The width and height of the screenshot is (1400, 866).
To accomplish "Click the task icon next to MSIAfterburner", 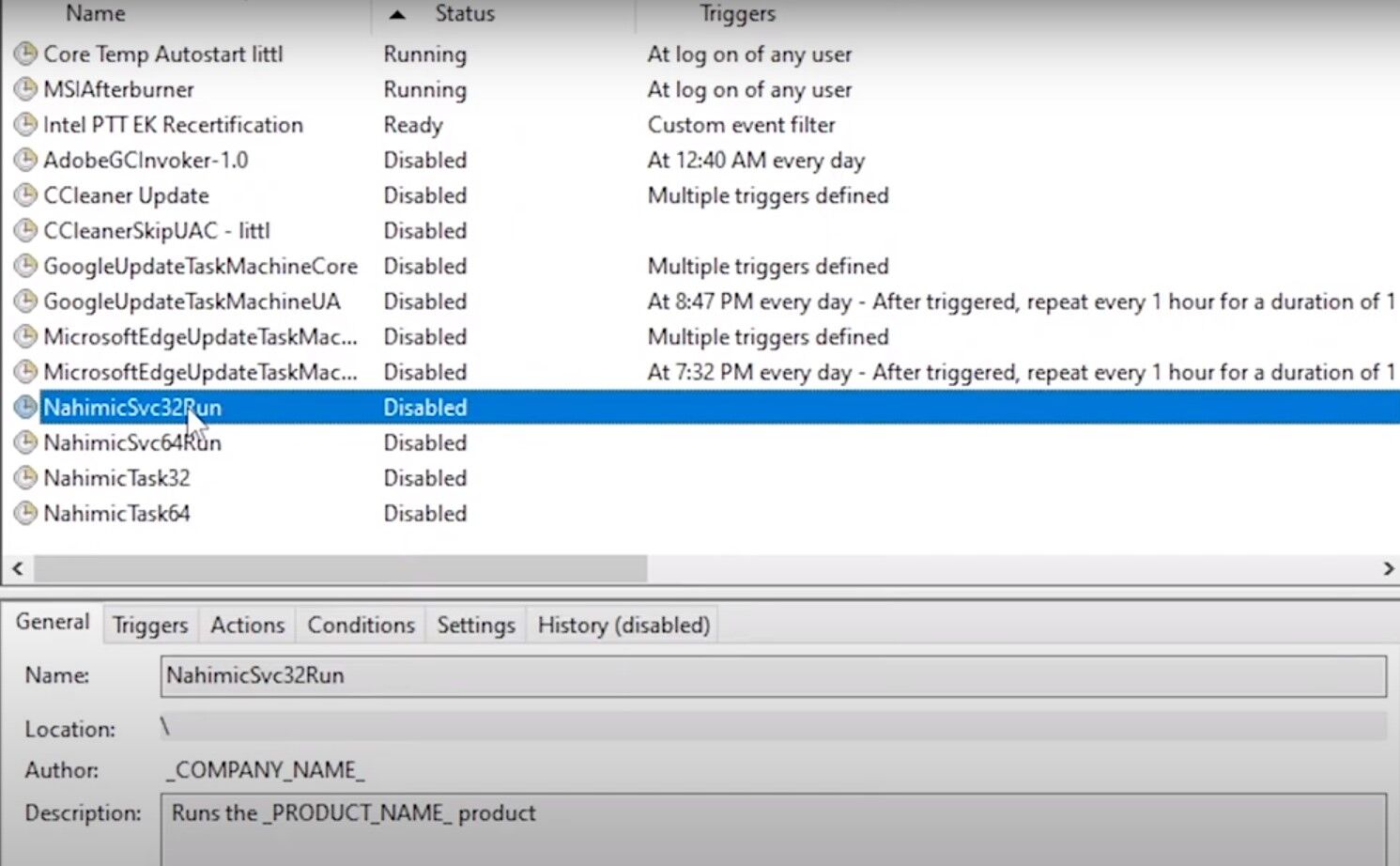I will click(x=25, y=90).
